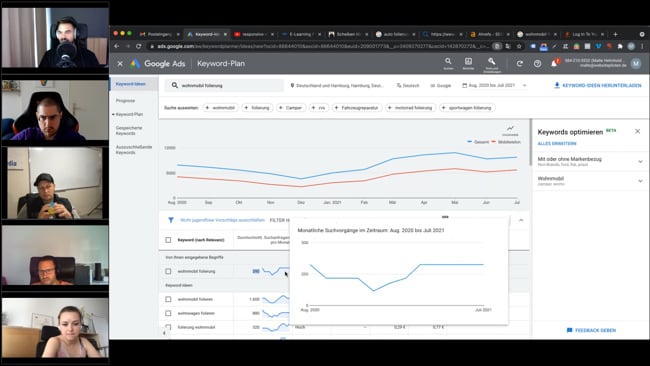This screenshot has height=366, width=650.
Task: Click the feedback icon beside Feedback geben
Action: point(569,330)
